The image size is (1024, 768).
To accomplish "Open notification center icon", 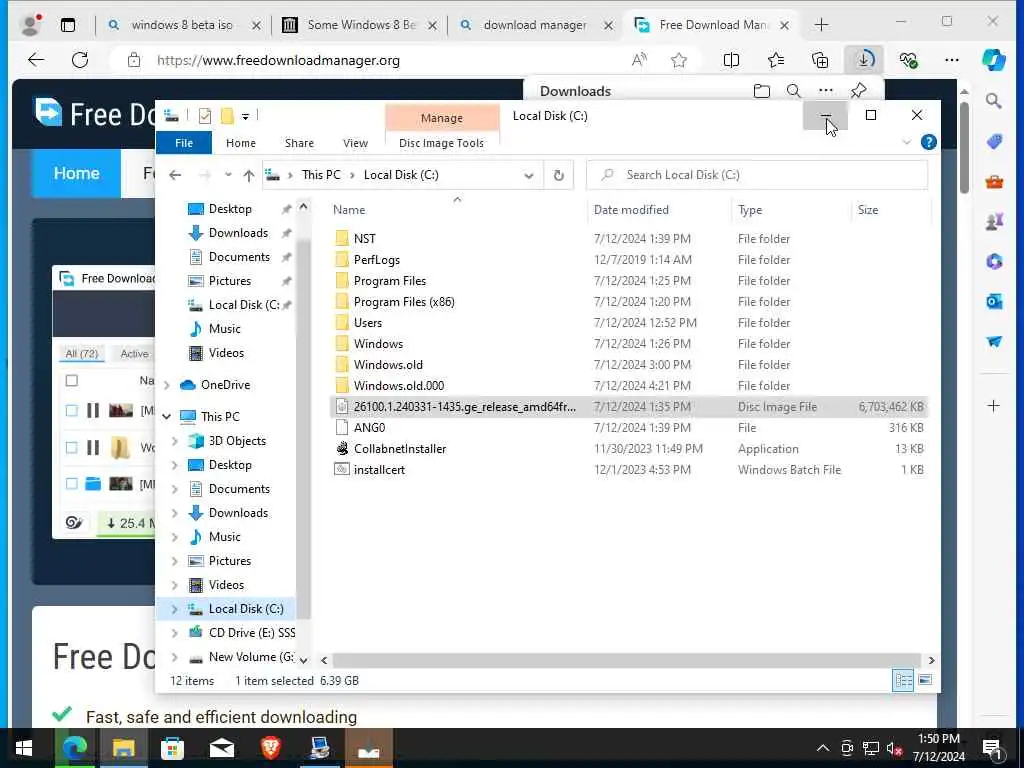I will pos(992,749).
